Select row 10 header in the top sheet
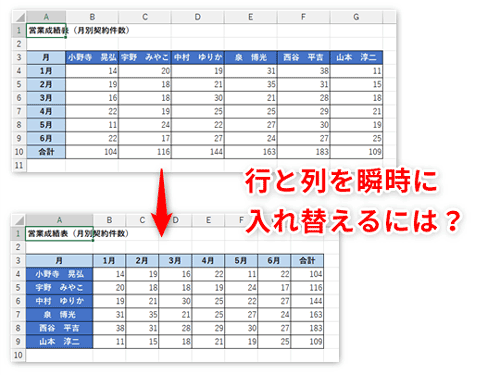Screen dimensions: 500x375 (19, 152)
